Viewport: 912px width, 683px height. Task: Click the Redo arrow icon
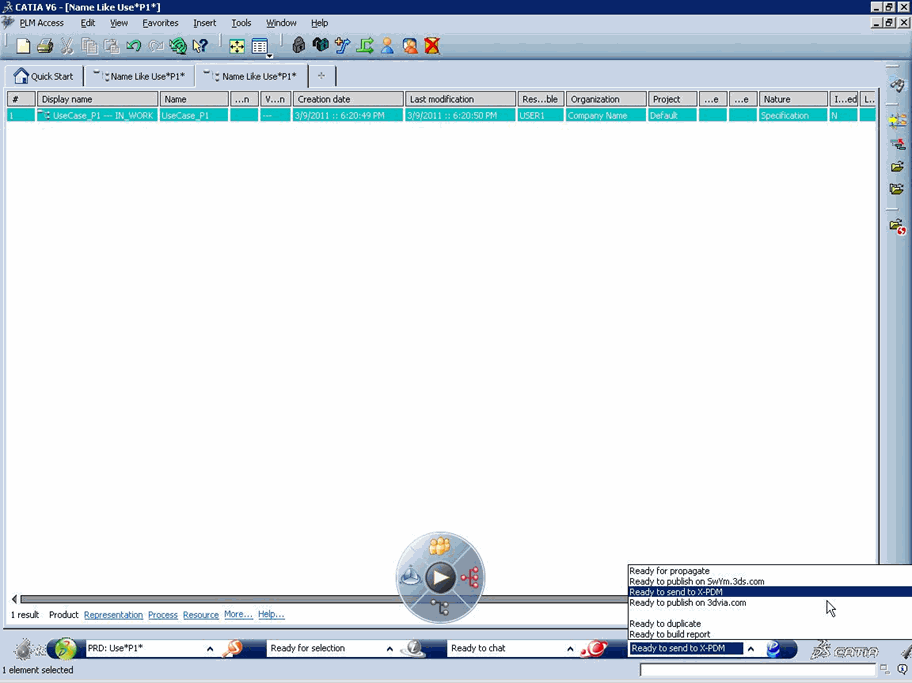pyautogui.click(x=155, y=46)
